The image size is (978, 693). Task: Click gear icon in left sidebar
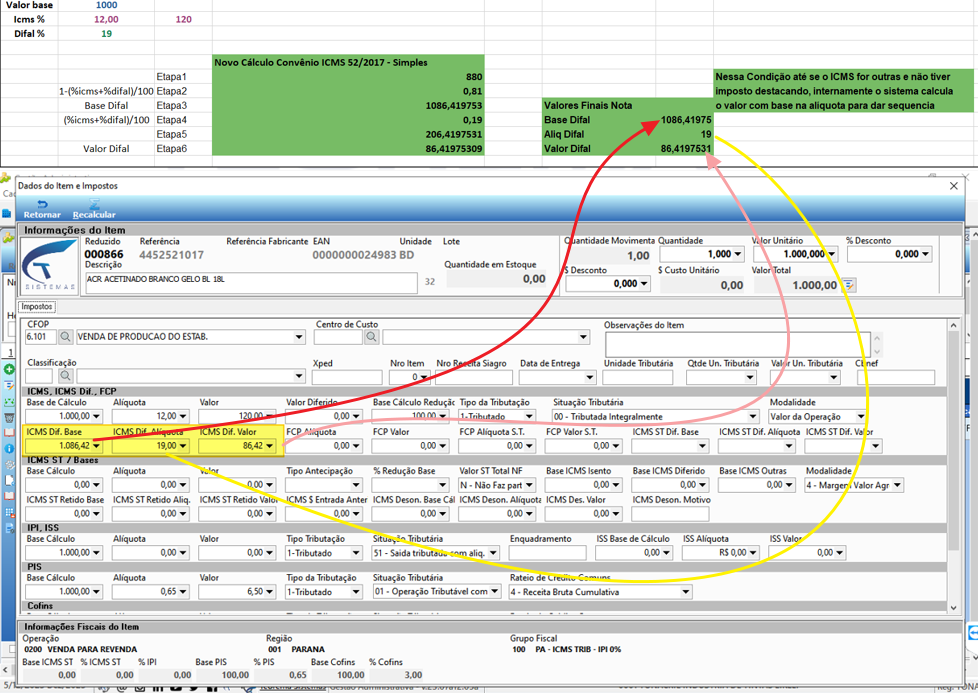pyautogui.click(x=9, y=465)
